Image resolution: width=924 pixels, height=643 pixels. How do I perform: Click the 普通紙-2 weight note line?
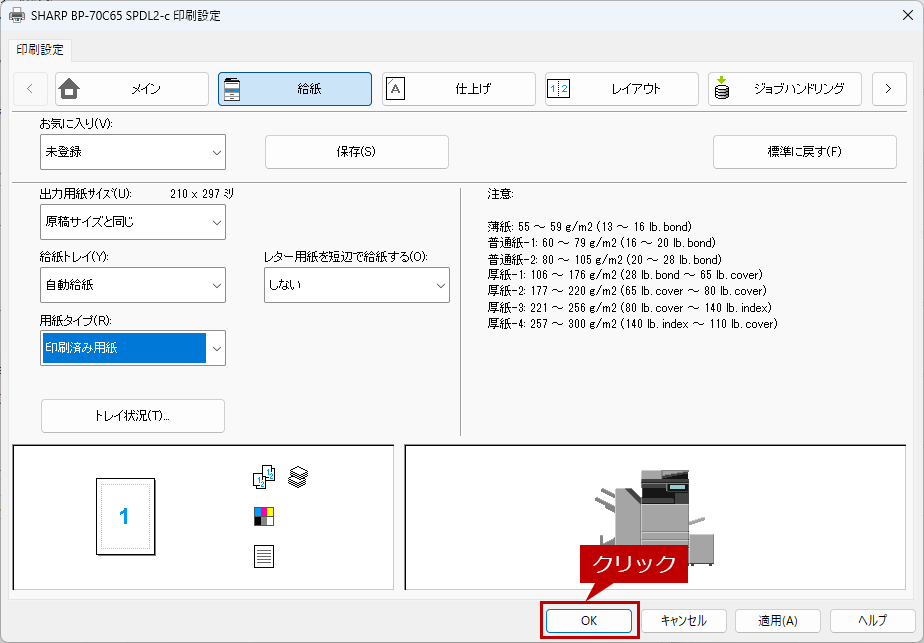(605, 259)
